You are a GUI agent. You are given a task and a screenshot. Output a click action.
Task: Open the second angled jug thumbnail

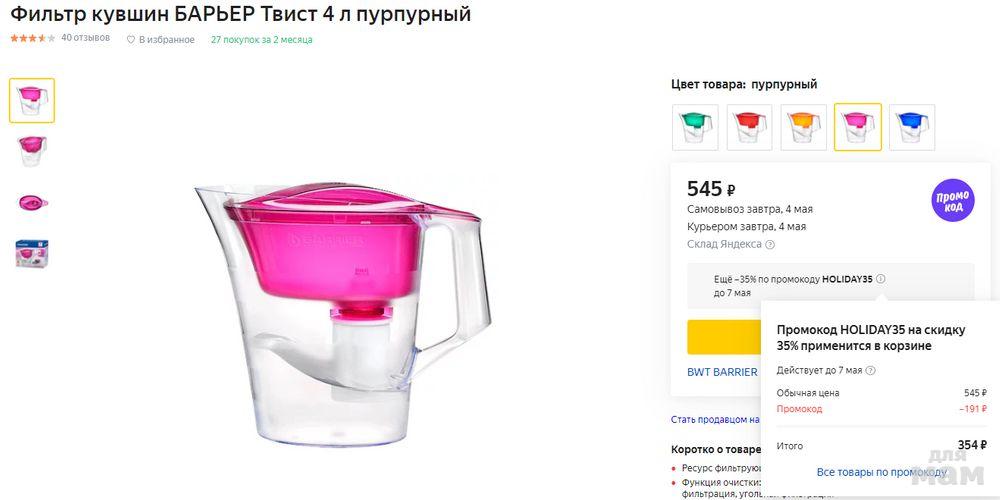point(32,151)
